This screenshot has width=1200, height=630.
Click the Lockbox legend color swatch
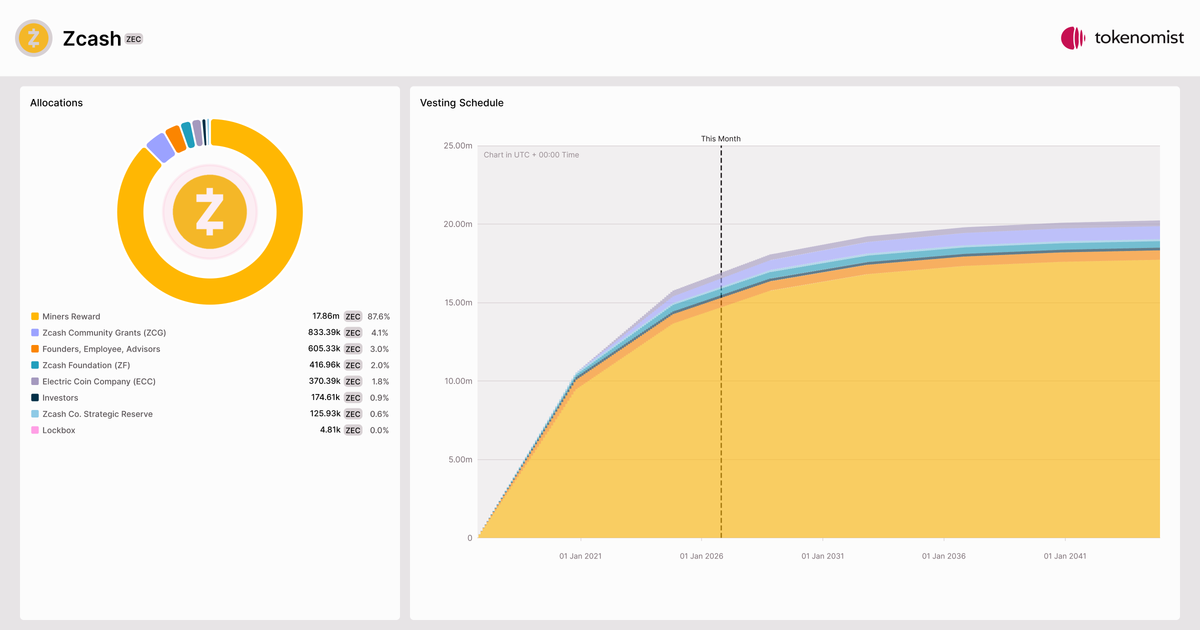[x=35, y=430]
